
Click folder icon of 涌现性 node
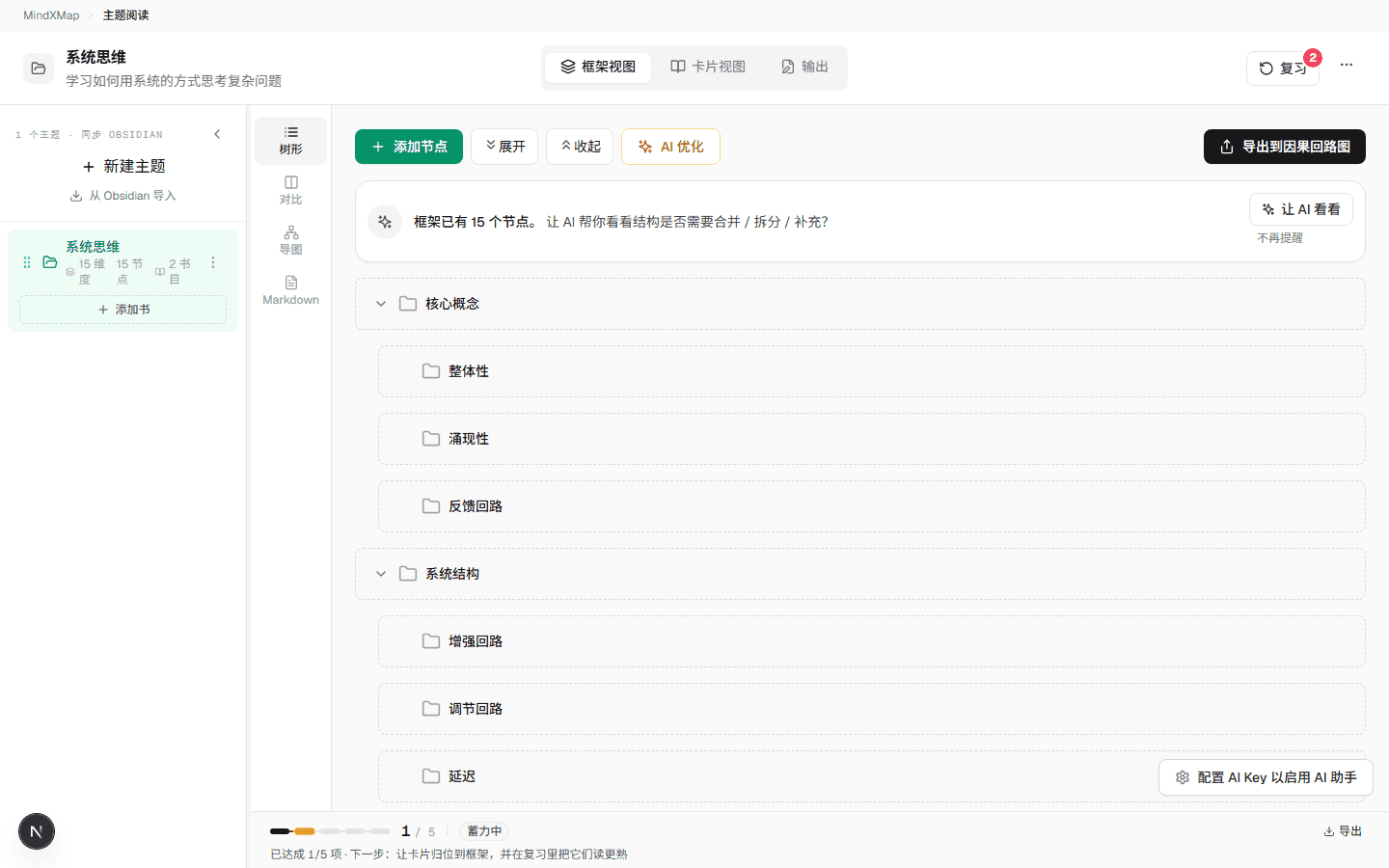coord(431,439)
